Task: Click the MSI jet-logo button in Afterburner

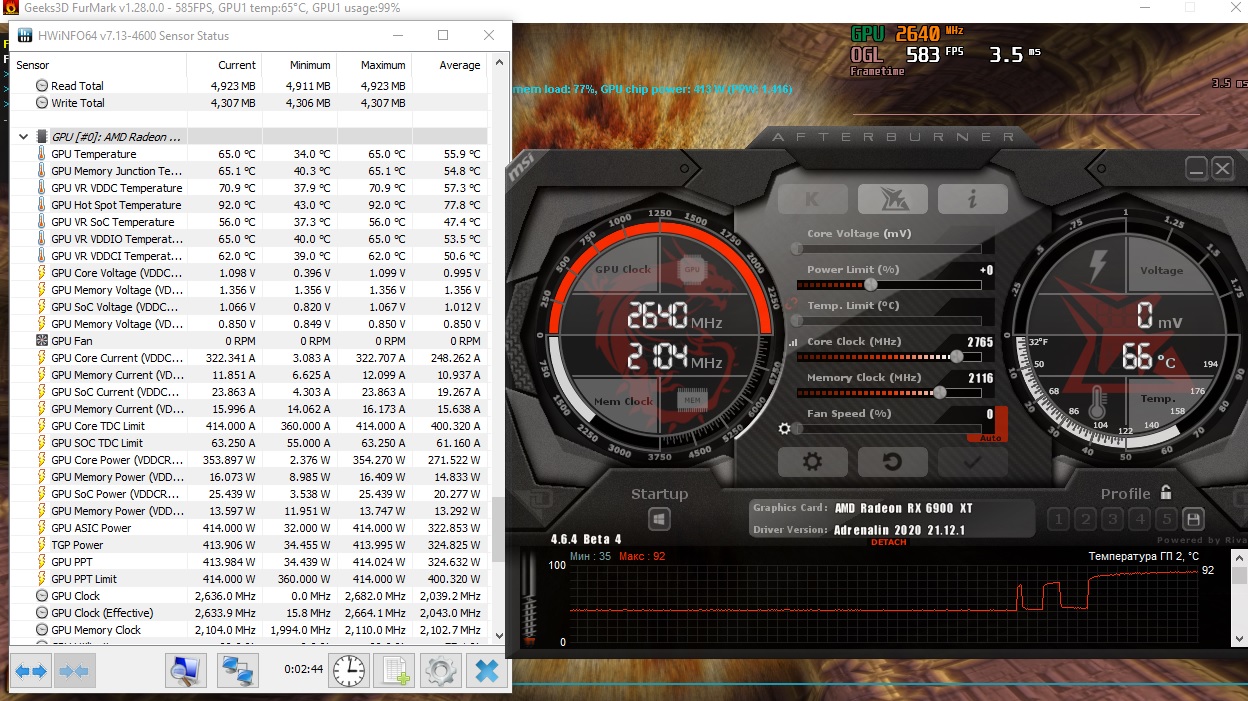Action: tap(892, 199)
